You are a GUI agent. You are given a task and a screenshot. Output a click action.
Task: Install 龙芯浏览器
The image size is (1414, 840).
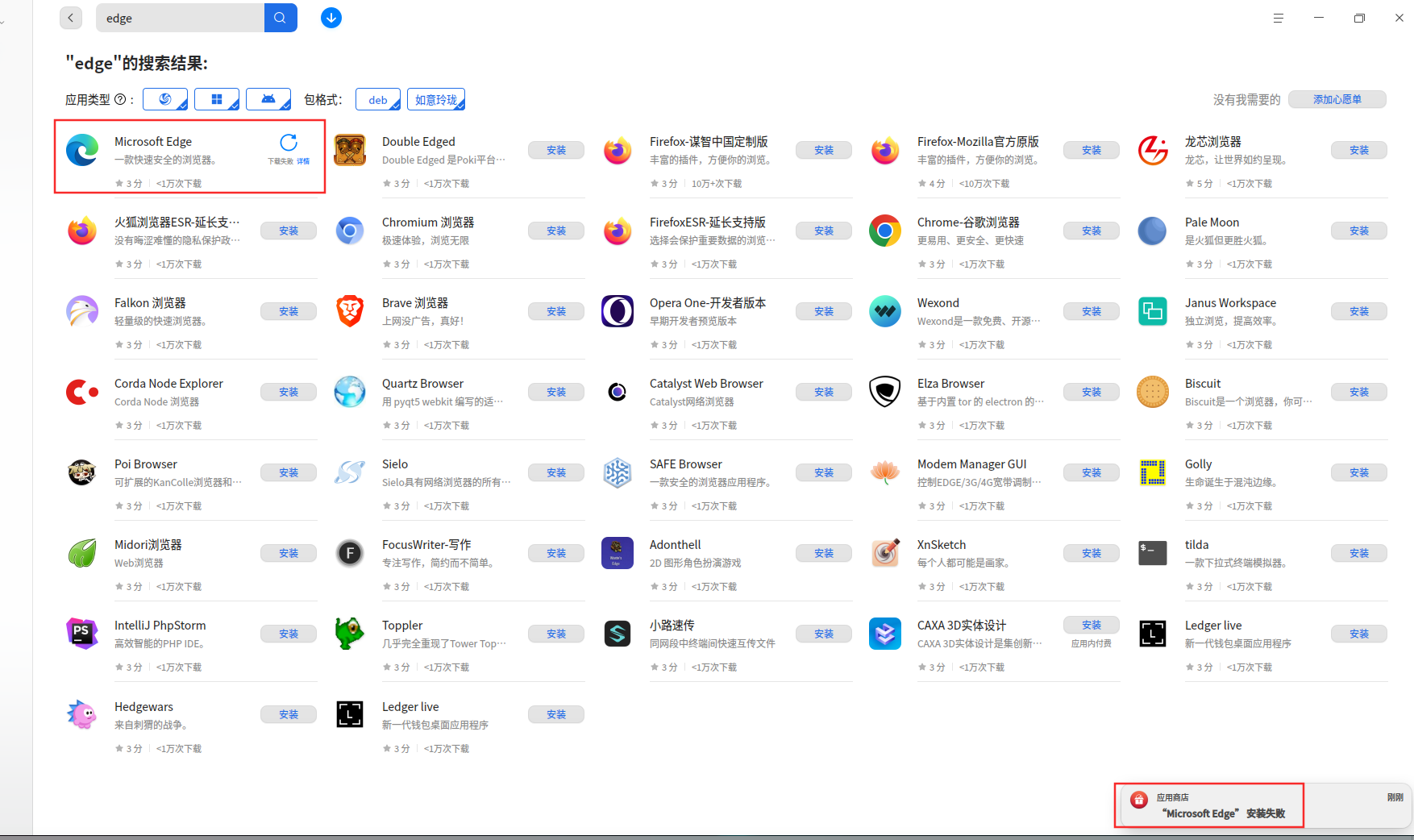click(1359, 150)
